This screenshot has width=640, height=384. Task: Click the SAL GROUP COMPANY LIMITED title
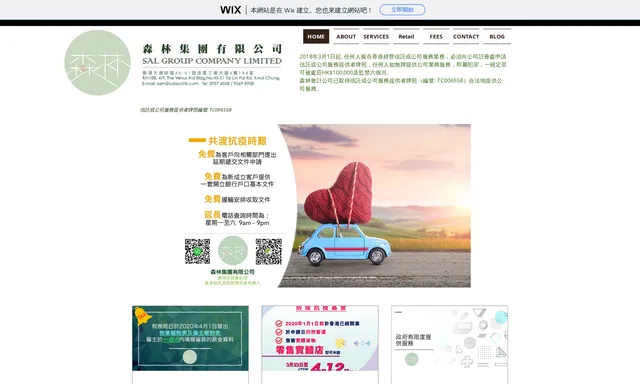212,61
